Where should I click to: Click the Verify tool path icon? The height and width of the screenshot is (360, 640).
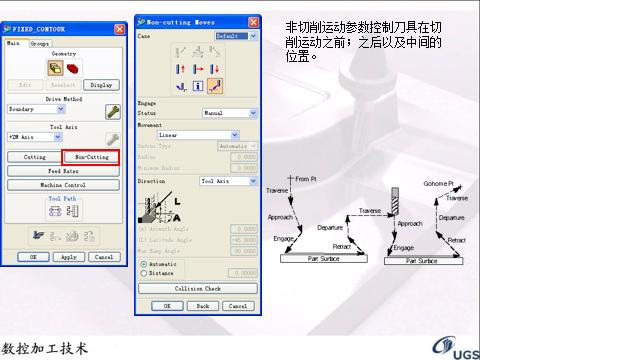[x=72, y=236]
